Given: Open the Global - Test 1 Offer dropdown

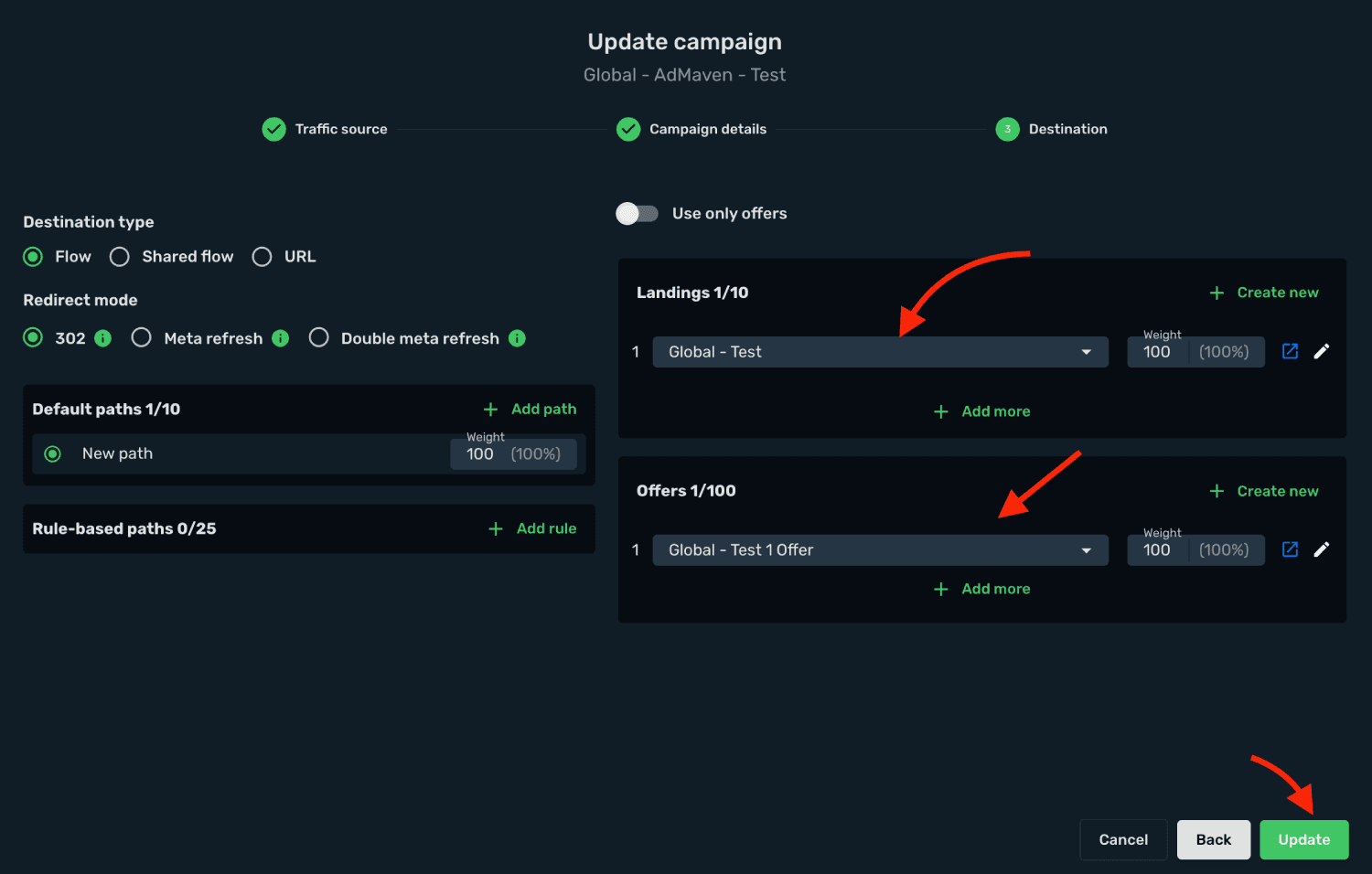Looking at the screenshot, I should click(x=880, y=550).
